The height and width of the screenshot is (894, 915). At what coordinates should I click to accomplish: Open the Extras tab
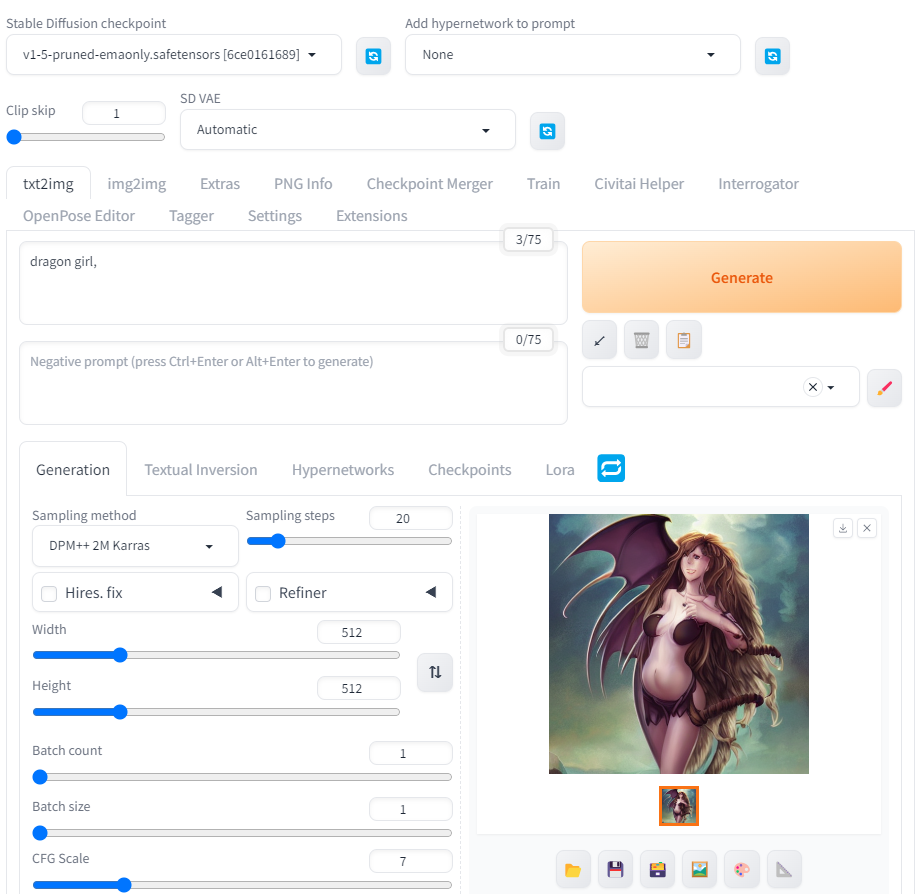point(220,184)
